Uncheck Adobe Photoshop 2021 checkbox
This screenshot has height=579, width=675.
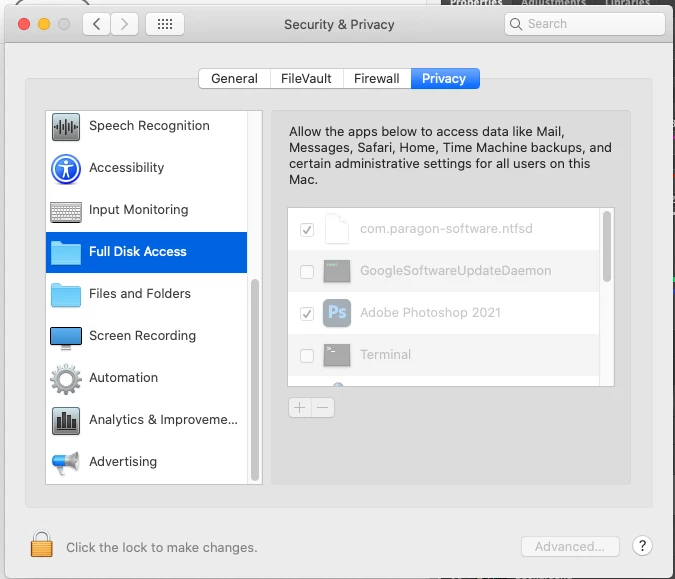pos(307,313)
